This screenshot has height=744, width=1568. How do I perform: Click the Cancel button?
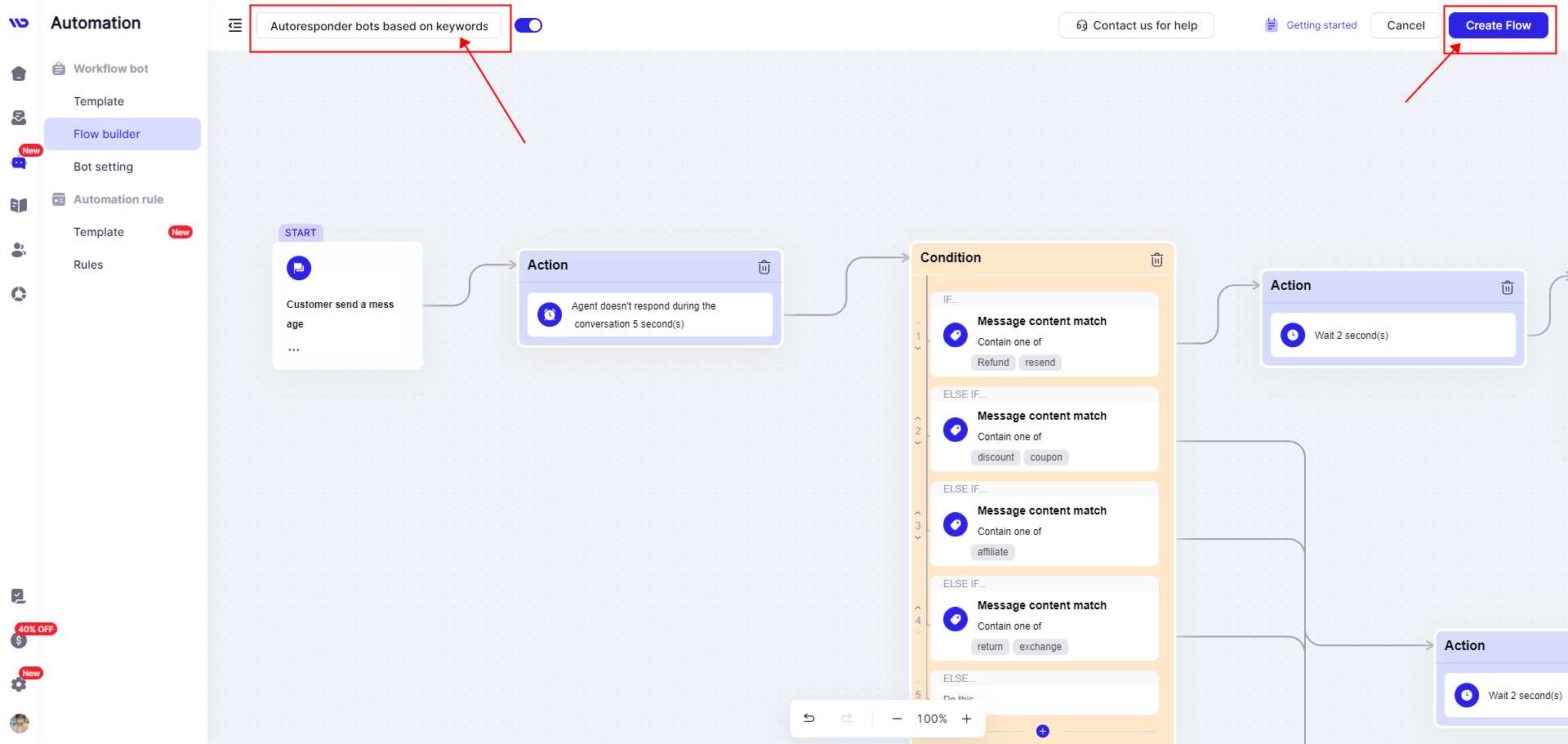(x=1405, y=25)
